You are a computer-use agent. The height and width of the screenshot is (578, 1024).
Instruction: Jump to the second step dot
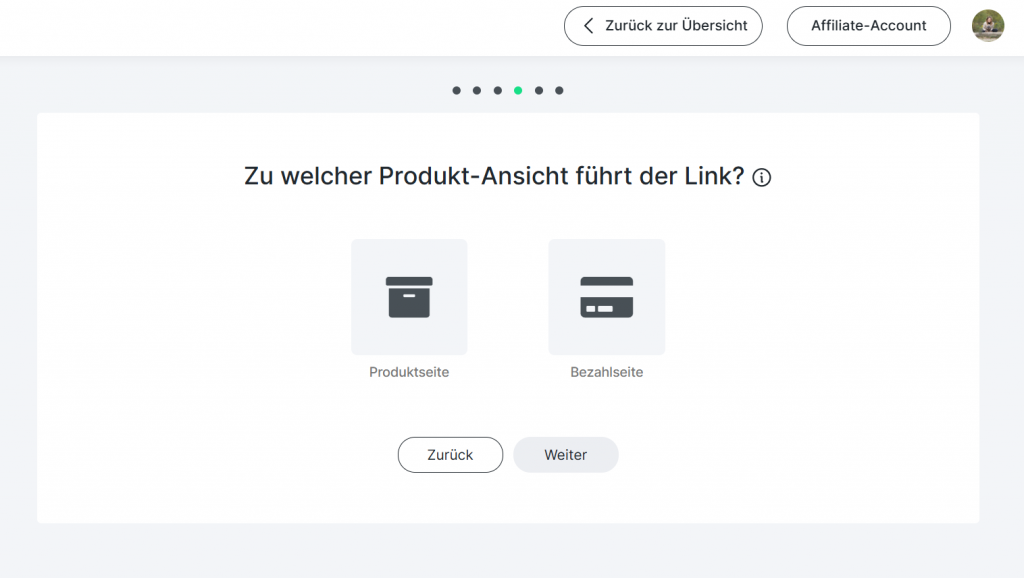tap(477, 91)
